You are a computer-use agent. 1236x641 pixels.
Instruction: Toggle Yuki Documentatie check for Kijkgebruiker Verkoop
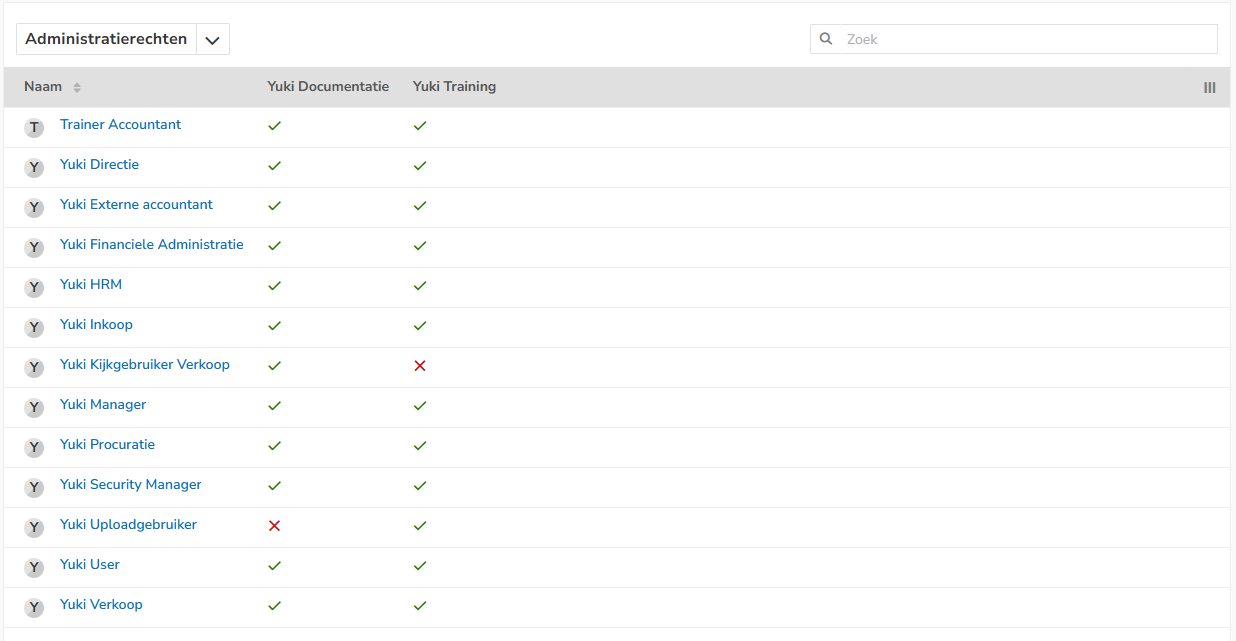click(x=274, y=366)
